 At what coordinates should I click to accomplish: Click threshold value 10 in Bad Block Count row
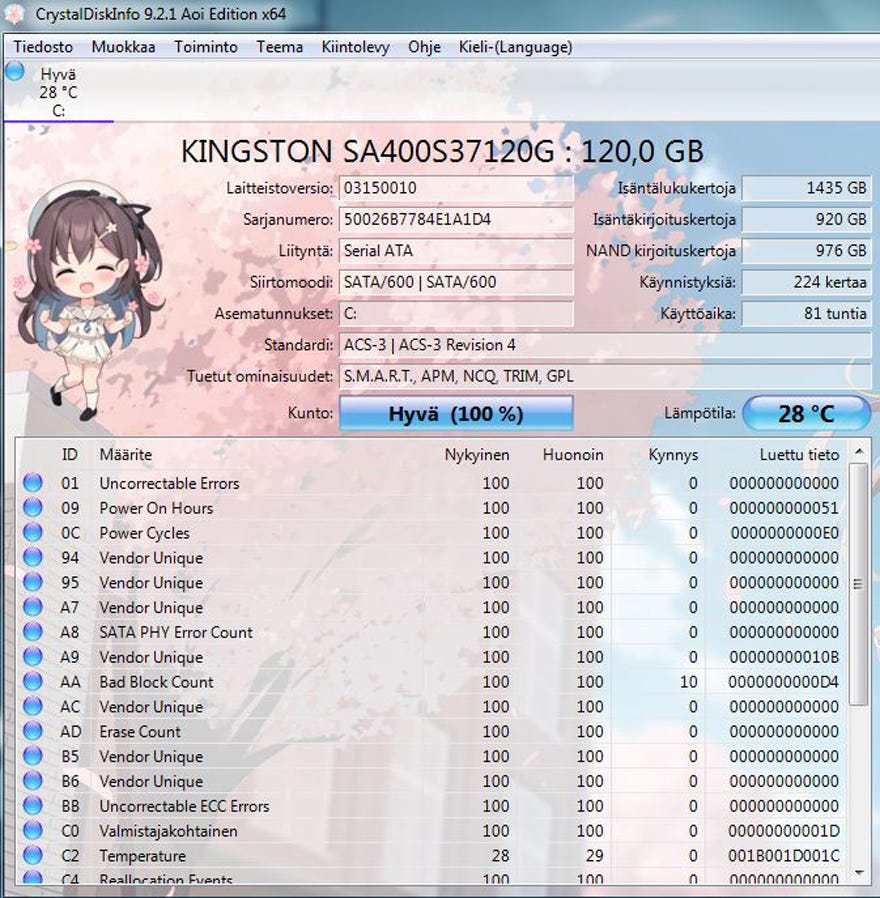point(688,682)
